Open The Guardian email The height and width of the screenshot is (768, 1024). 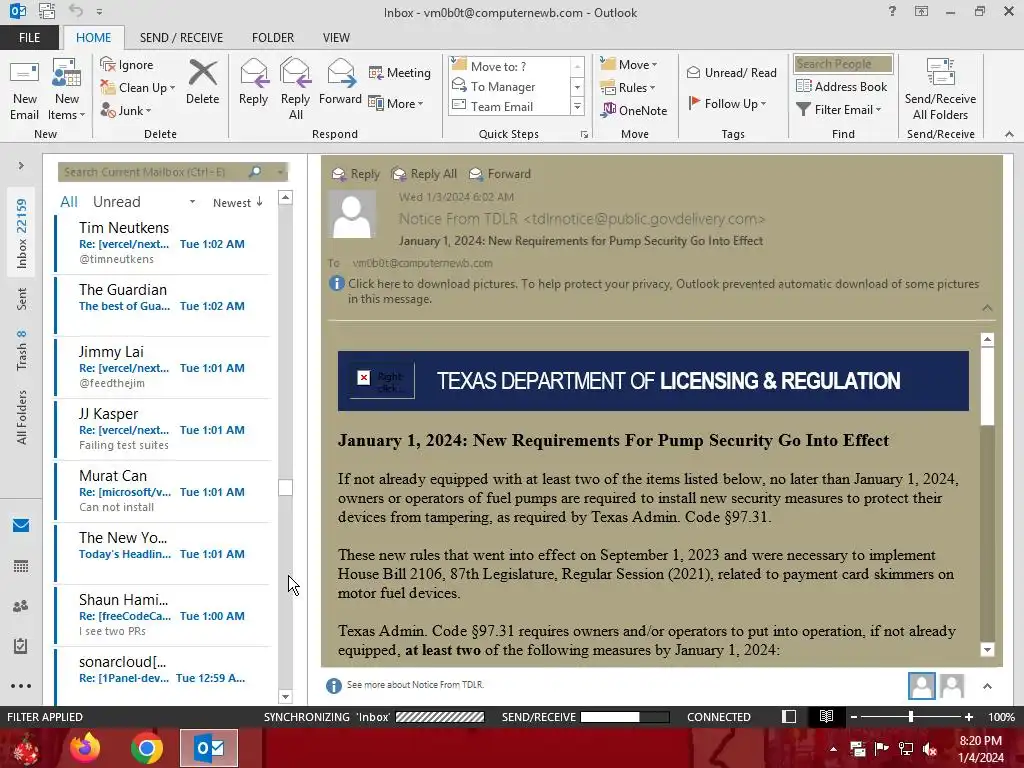pos(163,305)
